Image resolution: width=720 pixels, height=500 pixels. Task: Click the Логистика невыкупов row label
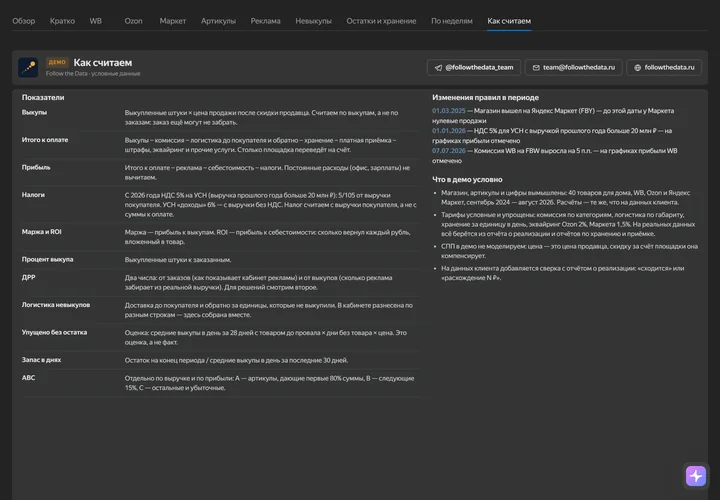[x=56, y=305]
